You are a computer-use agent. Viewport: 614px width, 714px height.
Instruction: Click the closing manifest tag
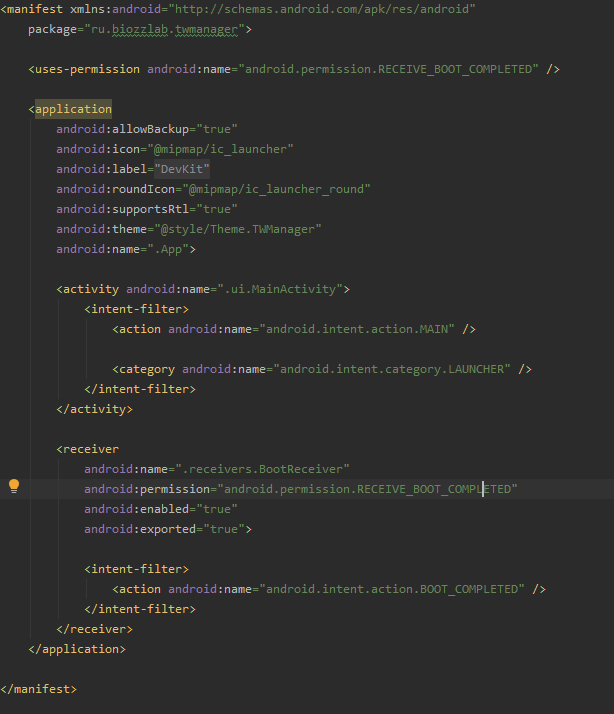point(39,690)
